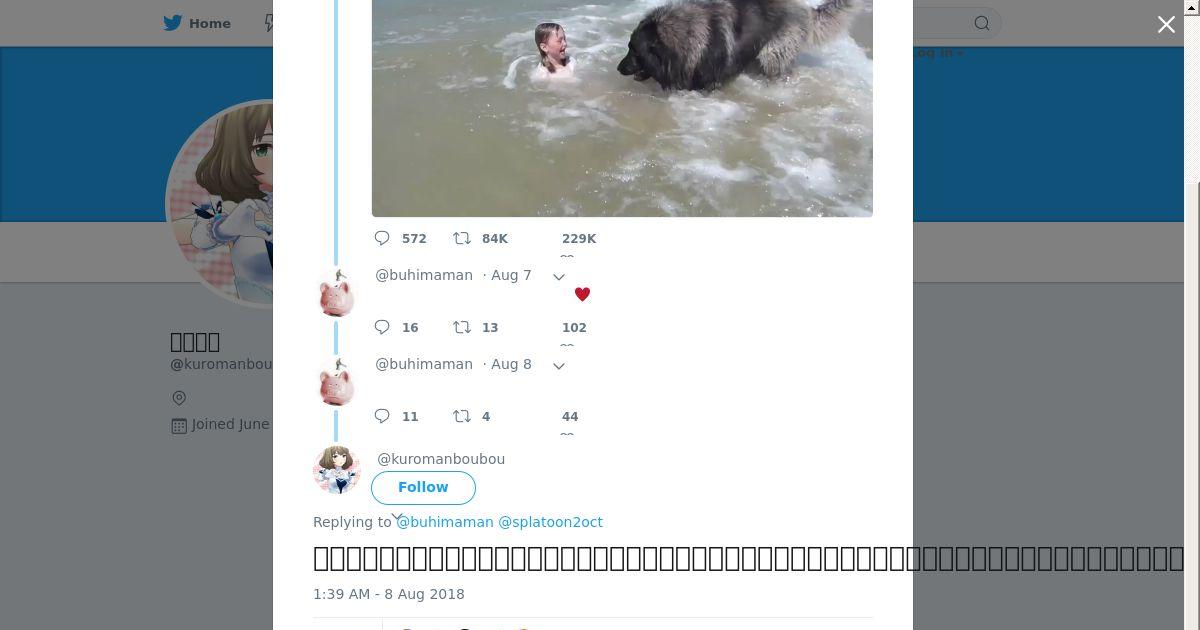The height and width of the screenshot is (630, 1200).
Task: Retweet the post with 84K retweets
Action: click(x=462, y=238)
